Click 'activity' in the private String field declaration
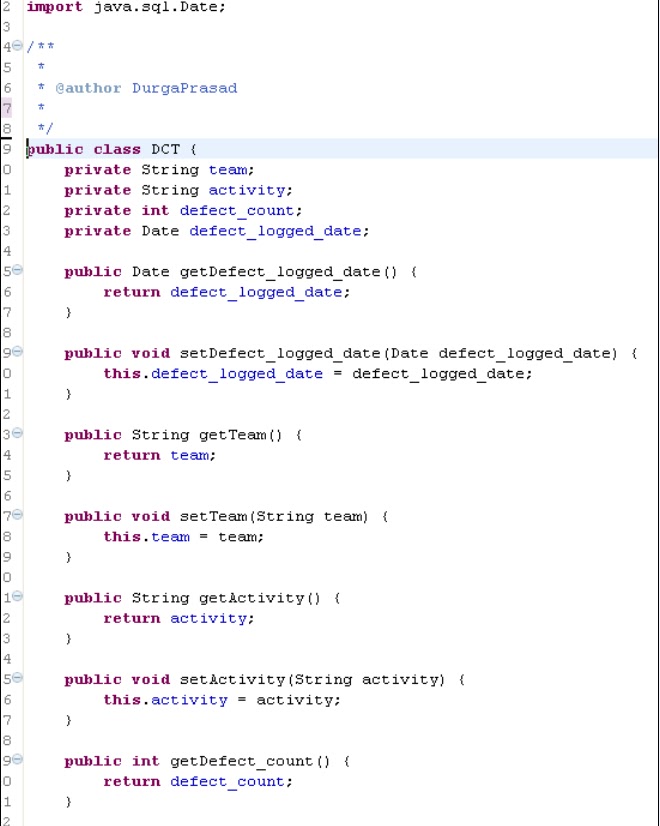The height and width of the screenshot is (826, 660). [247, 190]
